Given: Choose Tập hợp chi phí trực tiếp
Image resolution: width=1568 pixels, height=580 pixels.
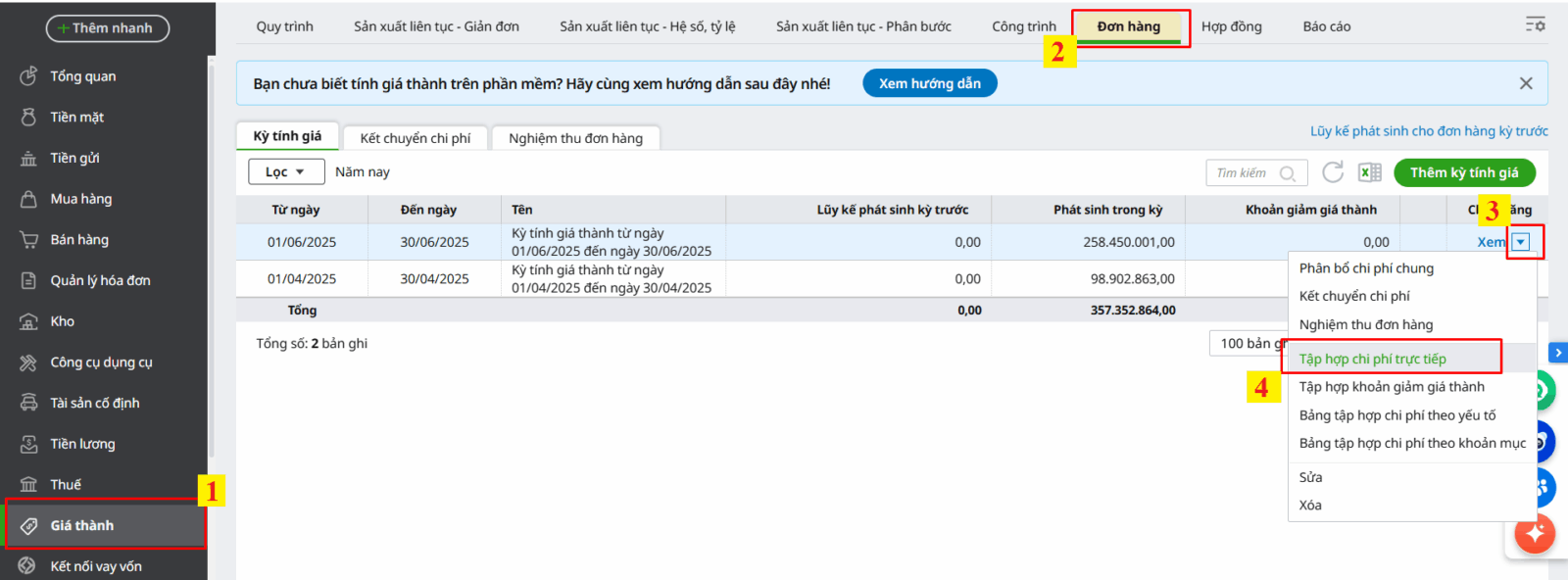Looking at the screenshot, I should pyautogui.click(x=1372, y=359).
